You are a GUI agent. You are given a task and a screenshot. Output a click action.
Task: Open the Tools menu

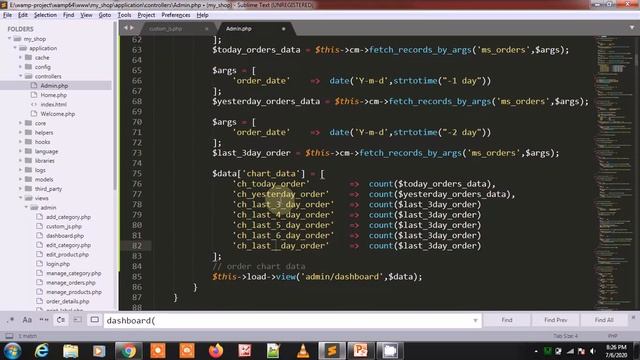pos(124,15)
